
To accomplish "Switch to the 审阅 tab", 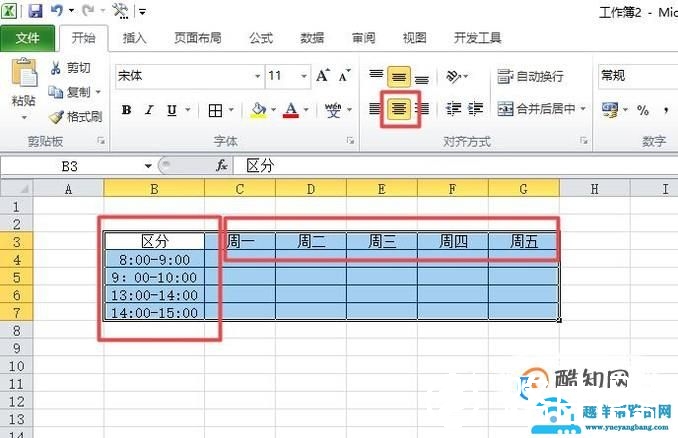I will [363, 38].
